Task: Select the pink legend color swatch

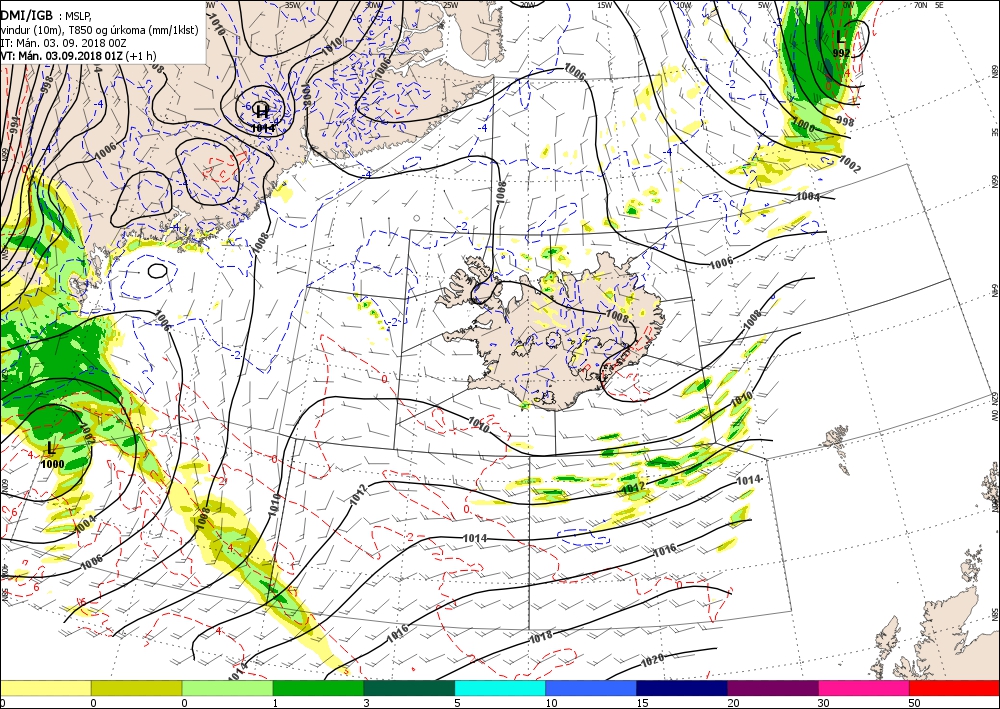Action: (864, 688)
